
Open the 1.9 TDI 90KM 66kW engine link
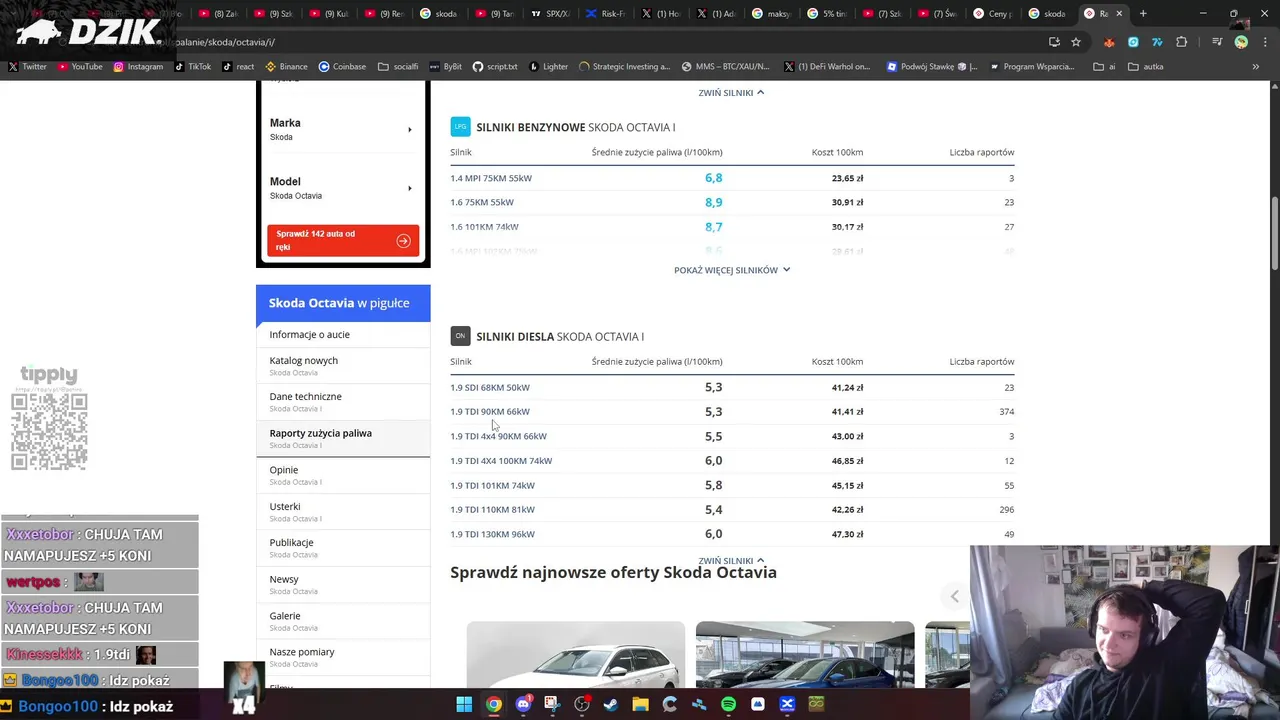[x=489, y=411]
